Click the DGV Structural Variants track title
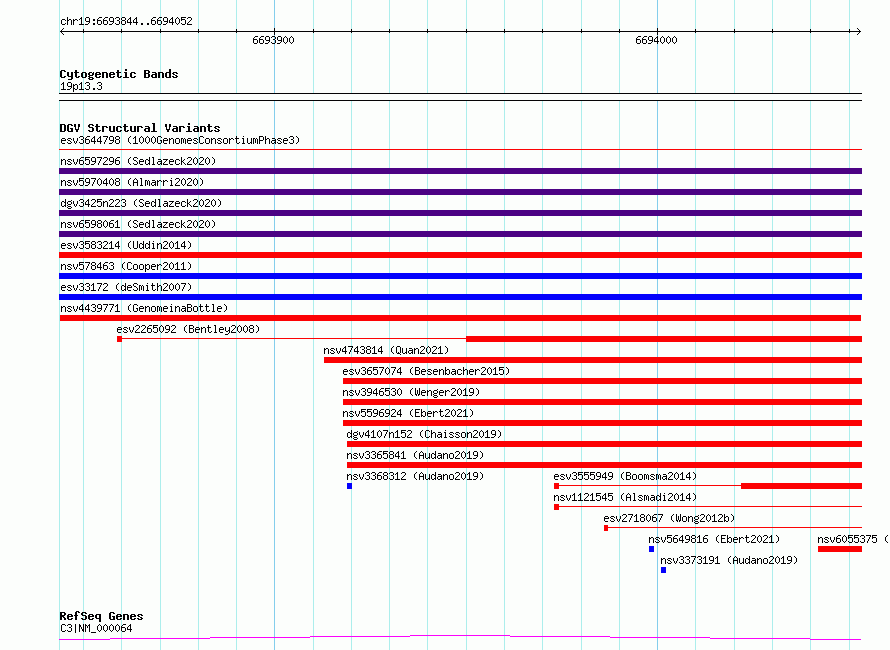The width and height of the screenshot is (890, 650). click(x=140, y=128)
